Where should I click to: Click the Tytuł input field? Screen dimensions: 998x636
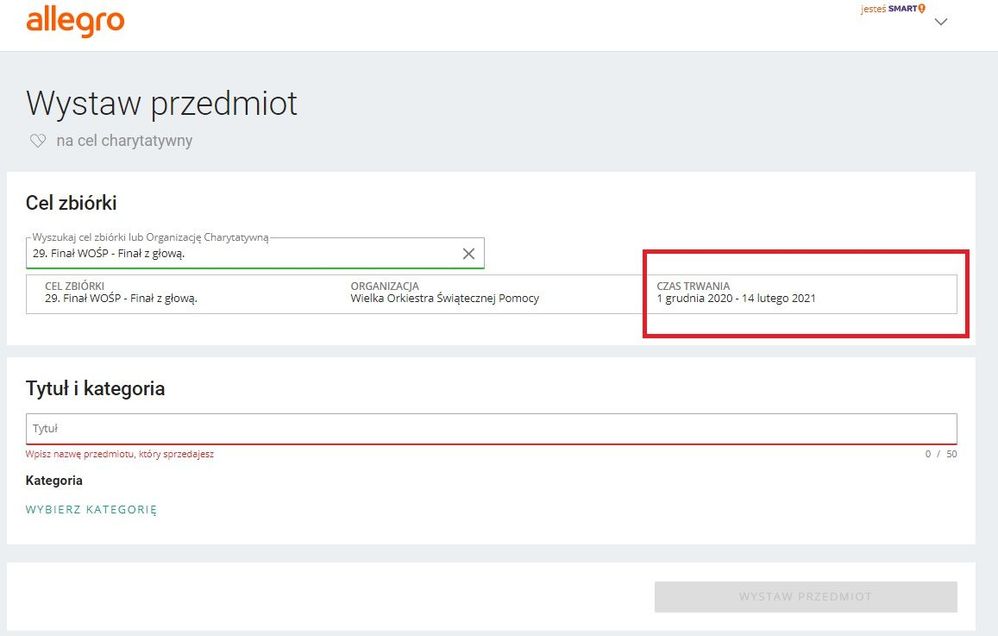[x=490, y=428]
